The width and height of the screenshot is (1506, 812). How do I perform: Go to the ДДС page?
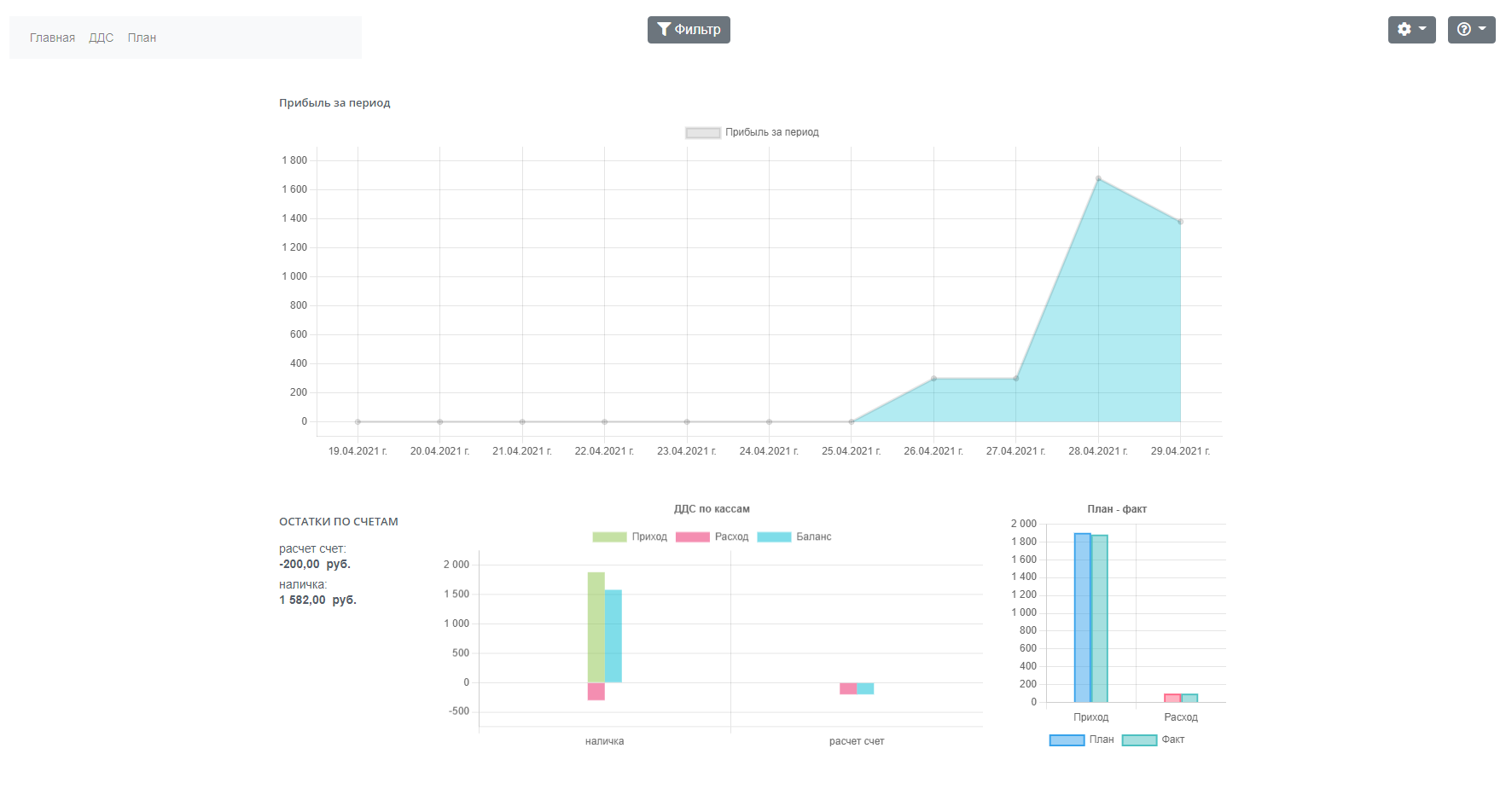(101, 38)
